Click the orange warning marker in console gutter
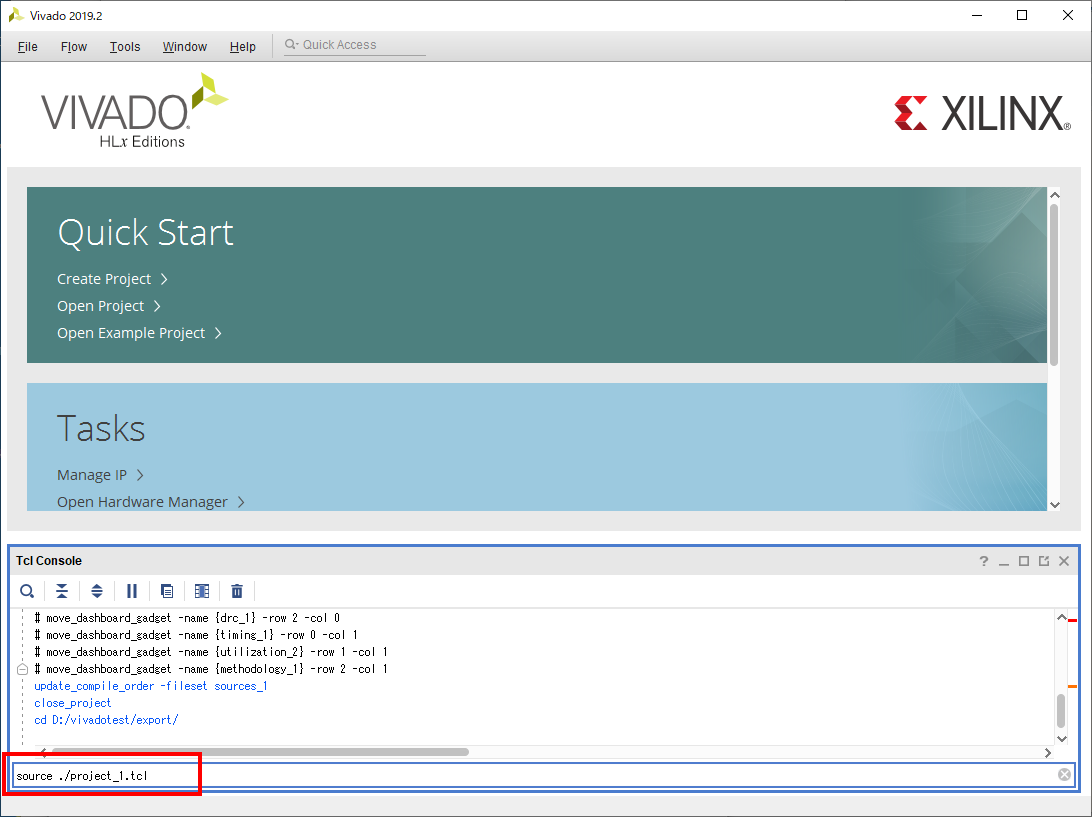Viewport: 1092px width, 817px height. (1072, 687)
